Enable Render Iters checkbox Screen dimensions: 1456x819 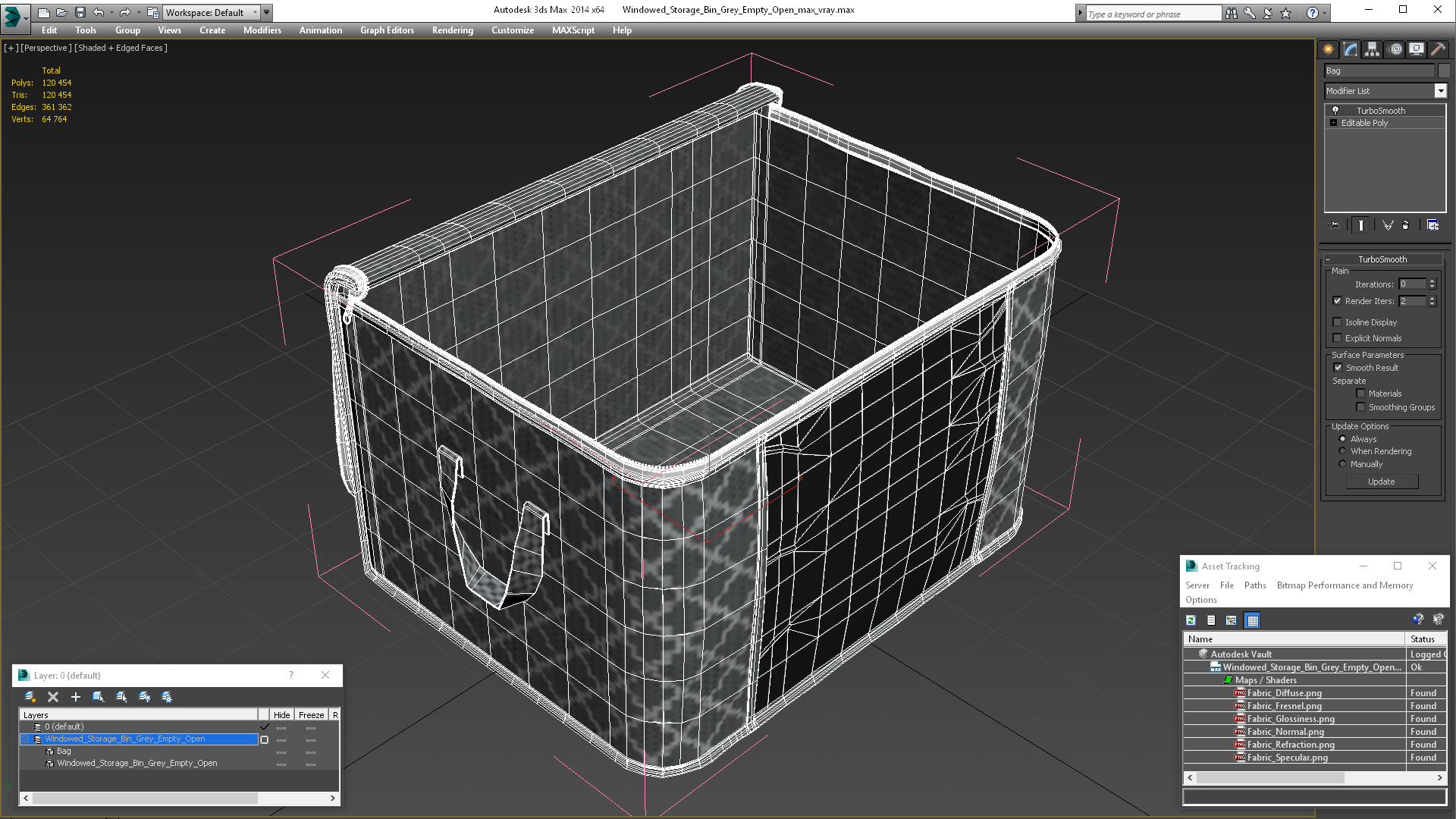pyautogui.click(x=1338, y=301)
